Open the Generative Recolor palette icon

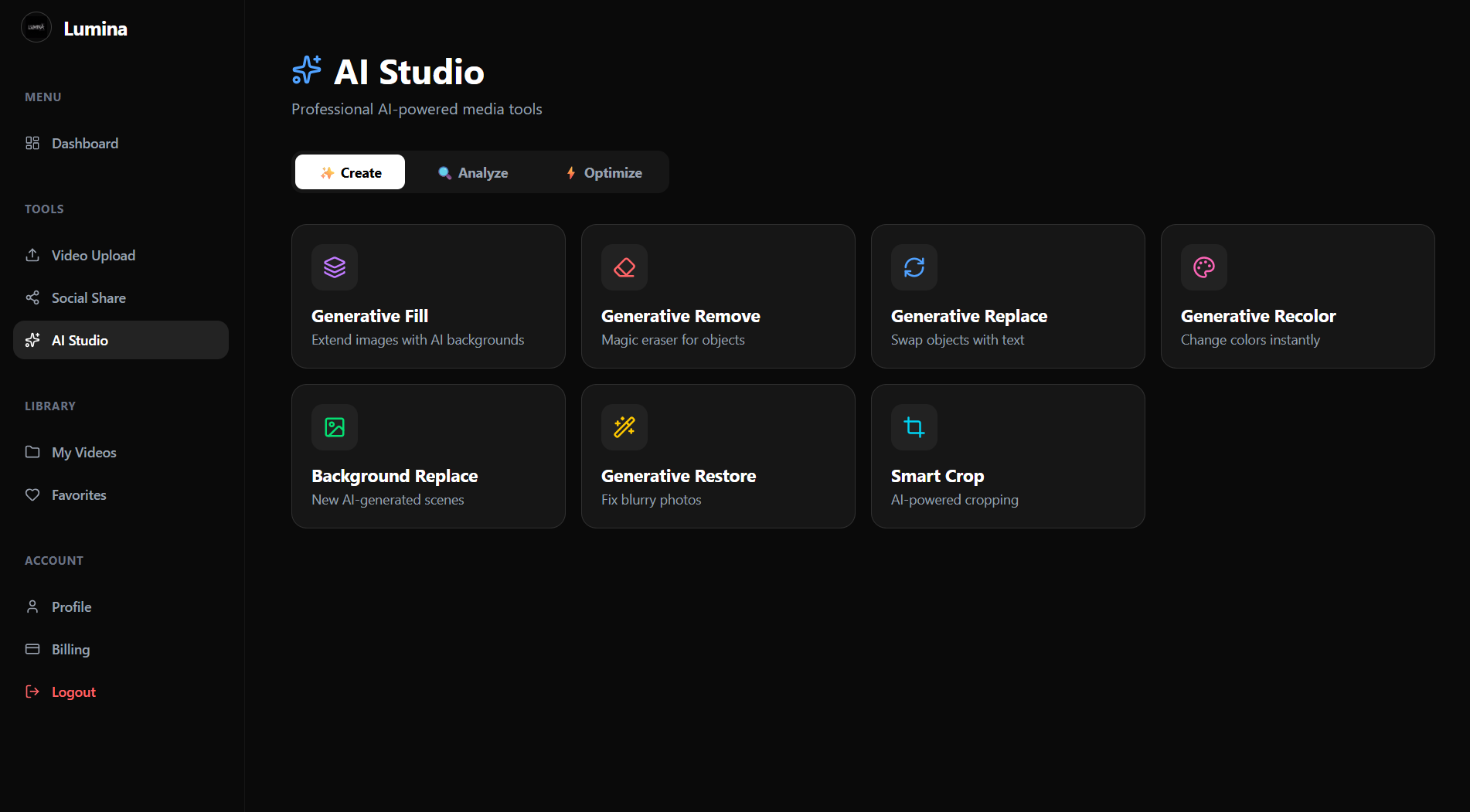coord(1203,267)
